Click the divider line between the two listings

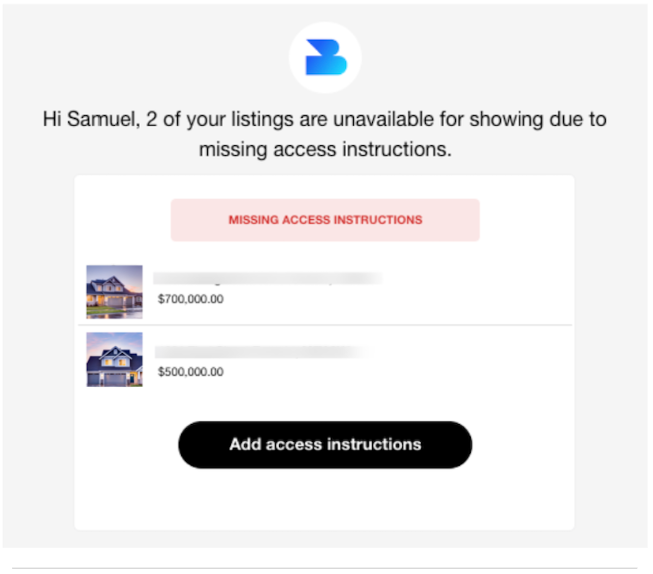(x=325, y=325)
